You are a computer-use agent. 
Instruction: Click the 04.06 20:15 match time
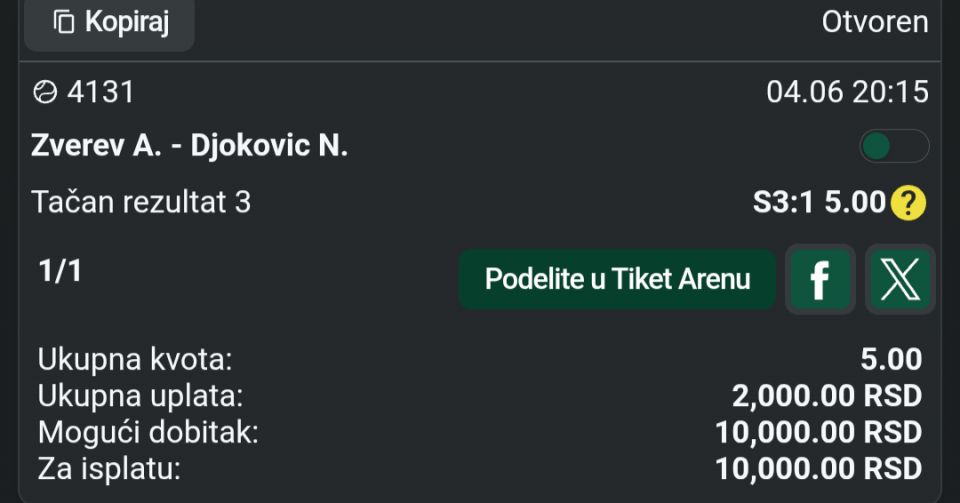[847, 92]
